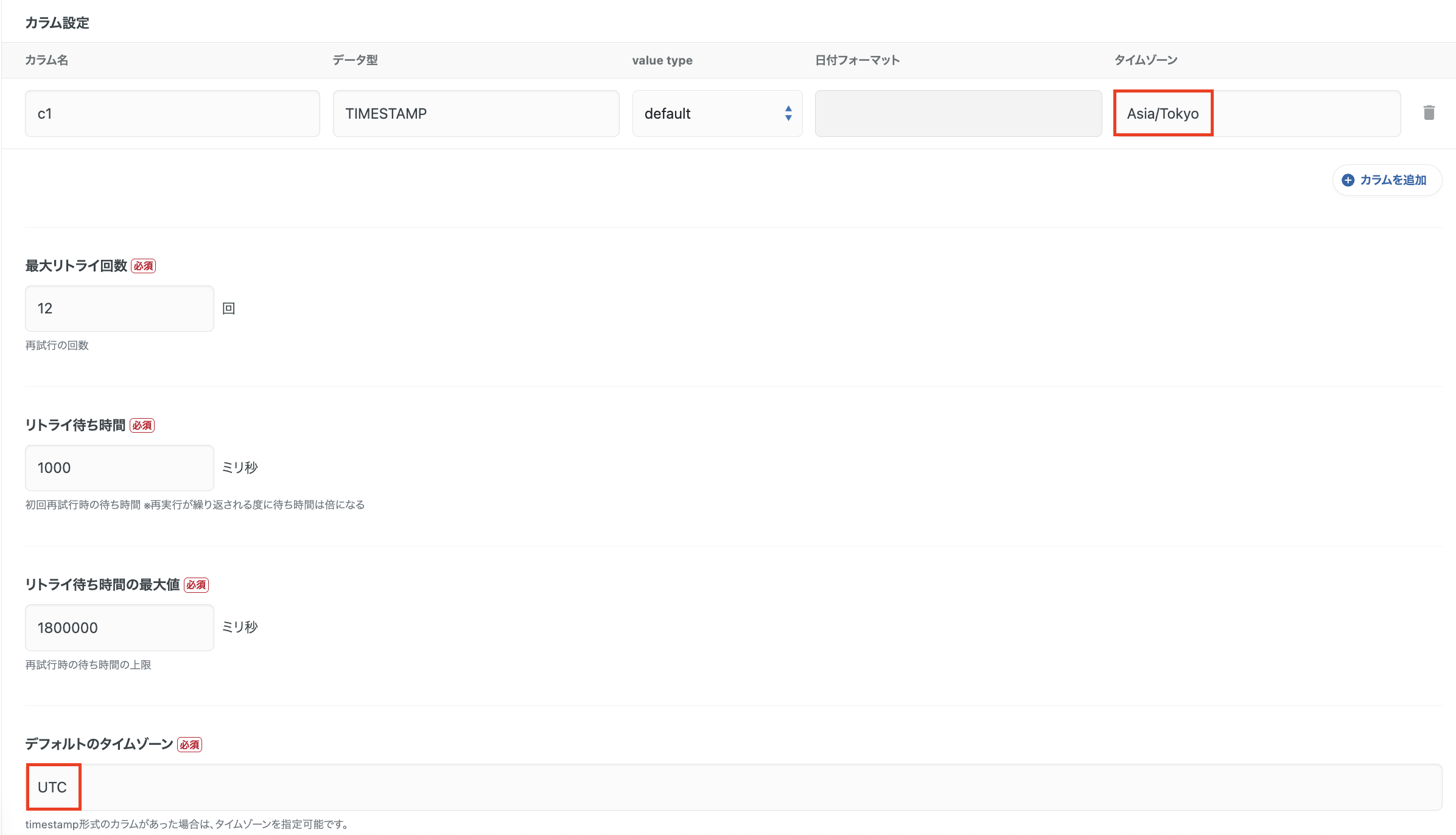
Task: Click the リトライ待ち時間 field showing 1000
Action: [x=119, y=468]
